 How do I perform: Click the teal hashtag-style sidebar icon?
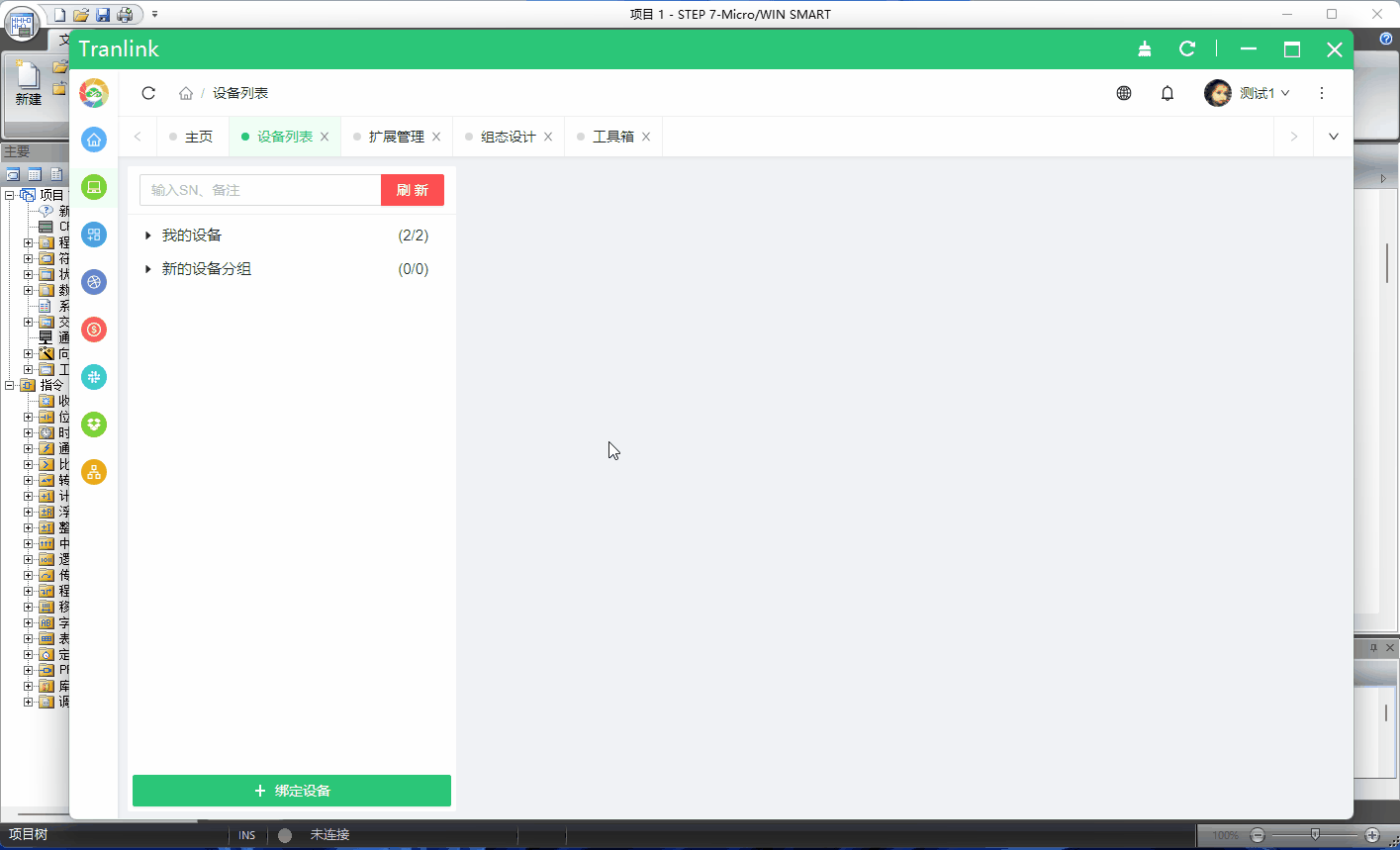click(94, 377)
